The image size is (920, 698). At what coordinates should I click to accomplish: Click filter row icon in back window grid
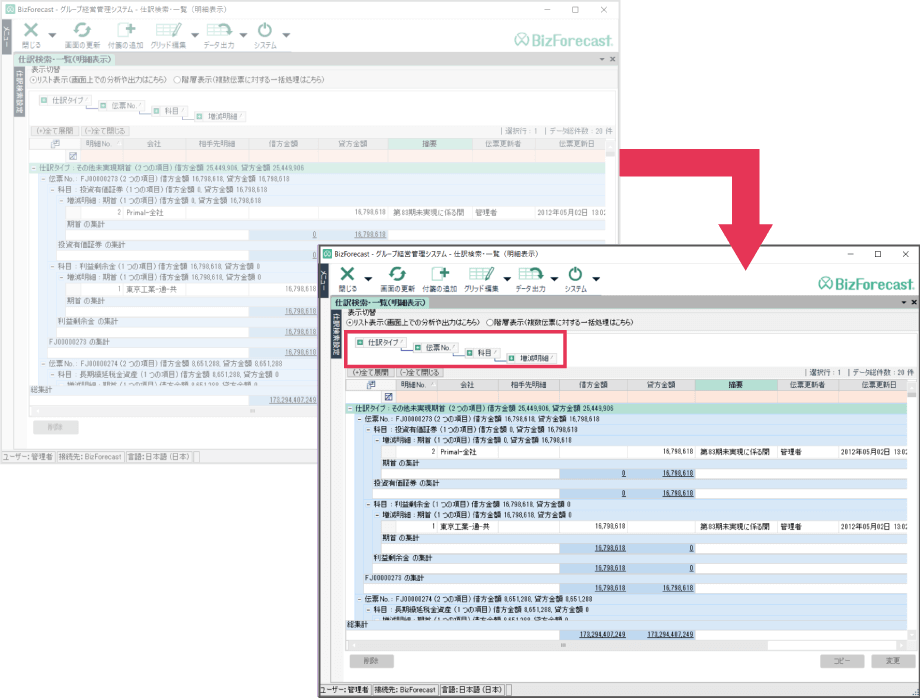(x=73, y=156)
